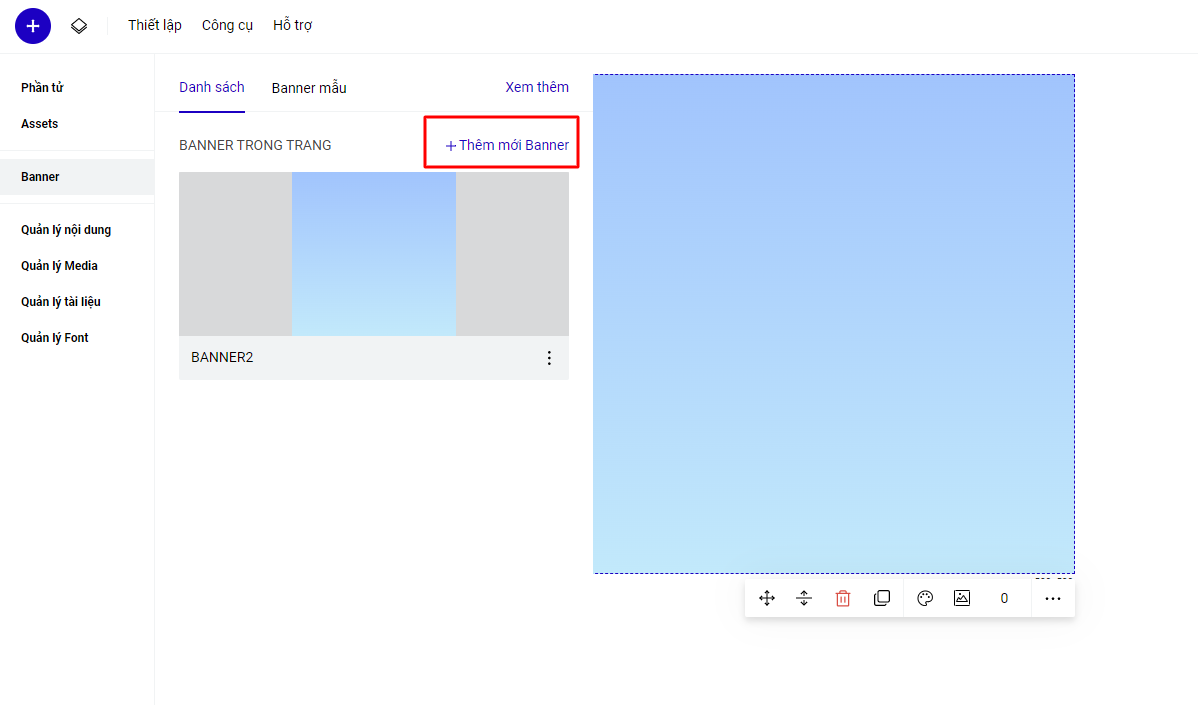
Task: Click the blue plus add button
Action: (33, 26)
